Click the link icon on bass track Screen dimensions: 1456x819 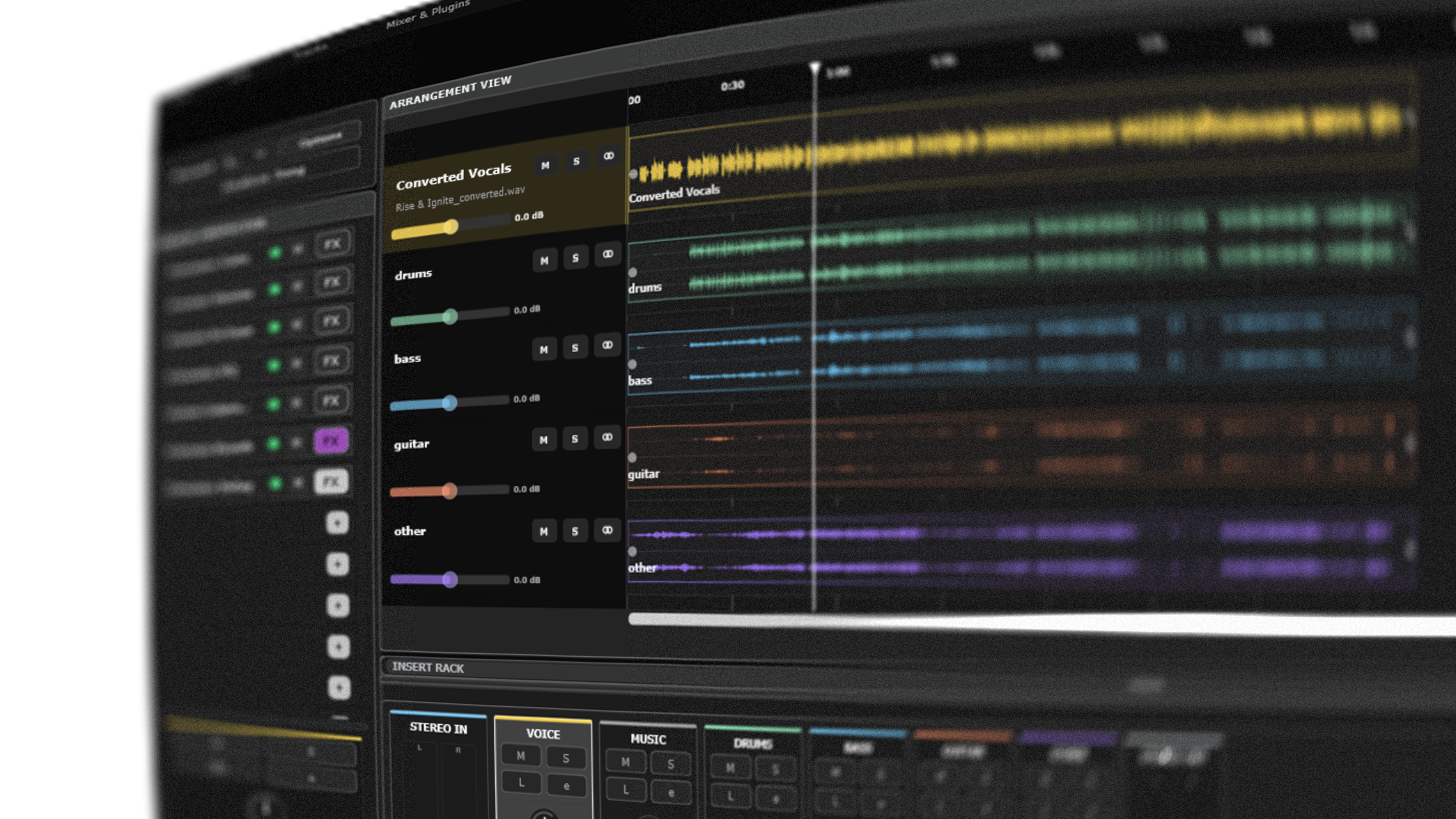tap(607, 345)
